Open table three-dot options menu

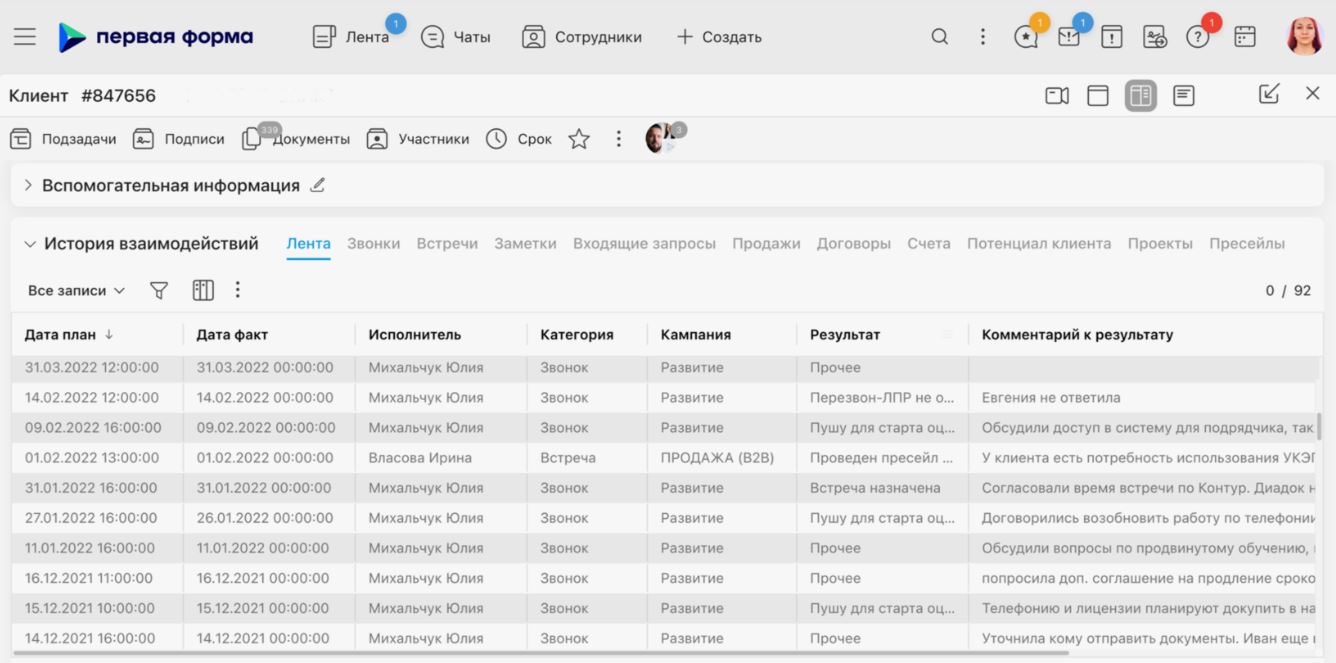pos(238,290)
